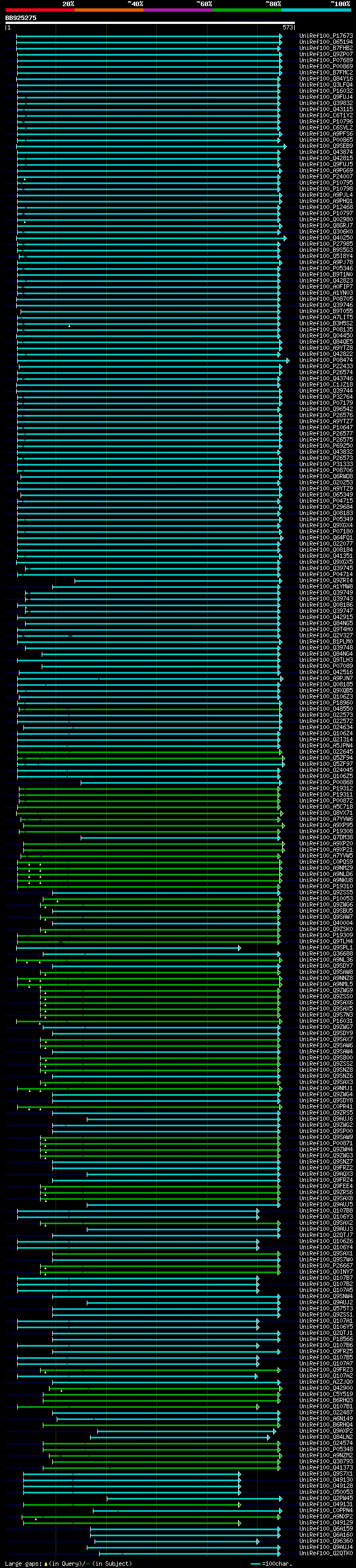Open the UniRef100_P26574 label
The width and height of the screenshot is (356, 1568).
click(326, 373)
